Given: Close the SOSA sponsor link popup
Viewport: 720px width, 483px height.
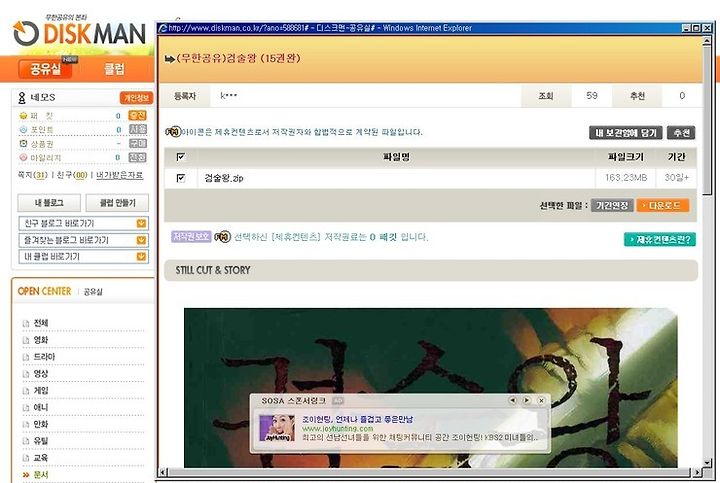Looking at the screenshot, I should coord(541,400).
